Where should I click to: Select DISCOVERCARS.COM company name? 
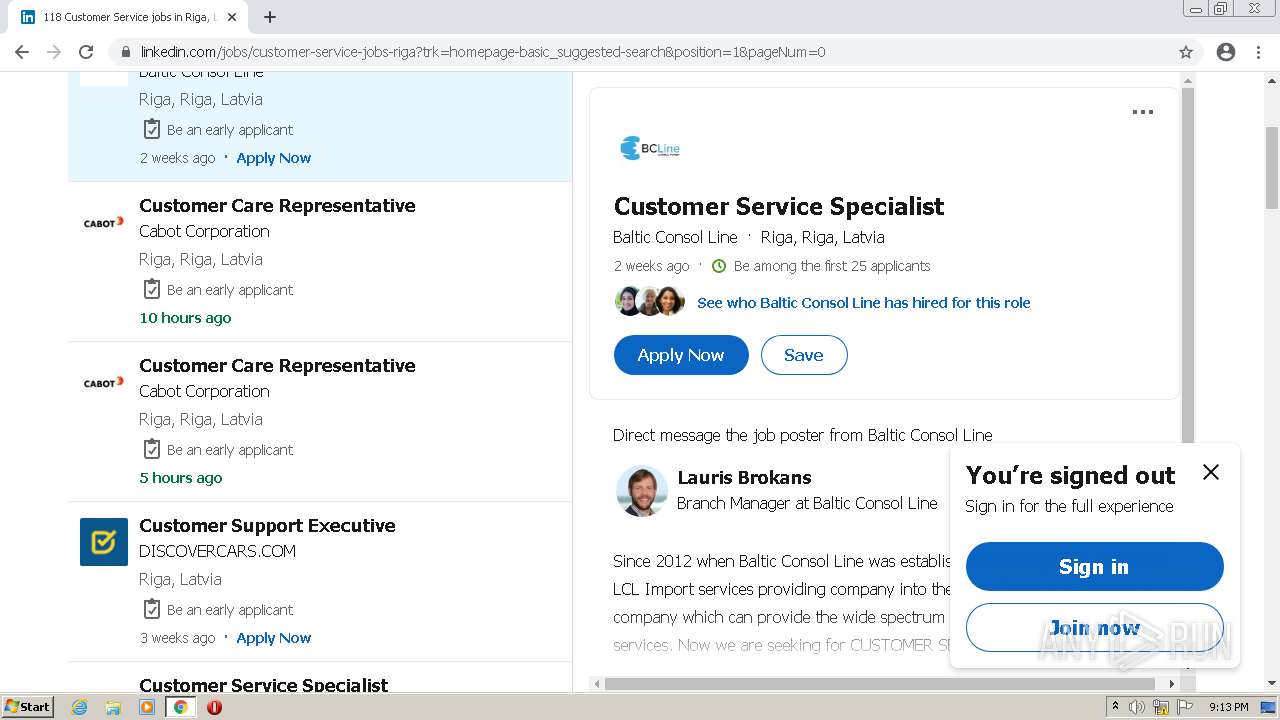[217, 551]
